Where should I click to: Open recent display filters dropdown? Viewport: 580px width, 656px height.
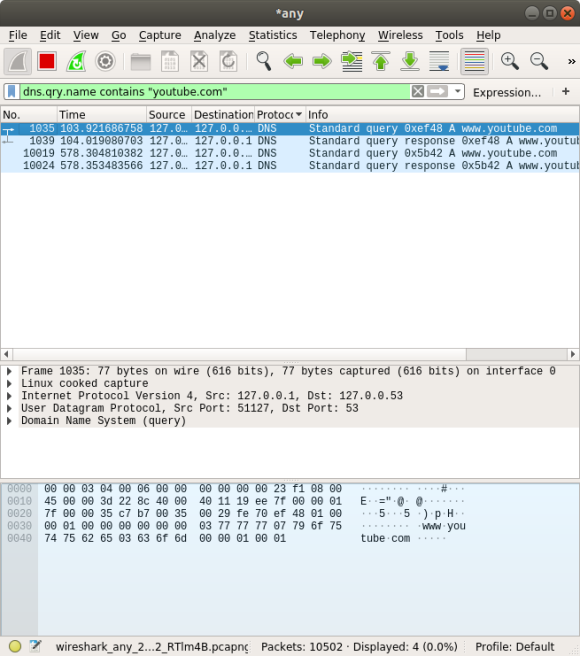coord(457,91)
